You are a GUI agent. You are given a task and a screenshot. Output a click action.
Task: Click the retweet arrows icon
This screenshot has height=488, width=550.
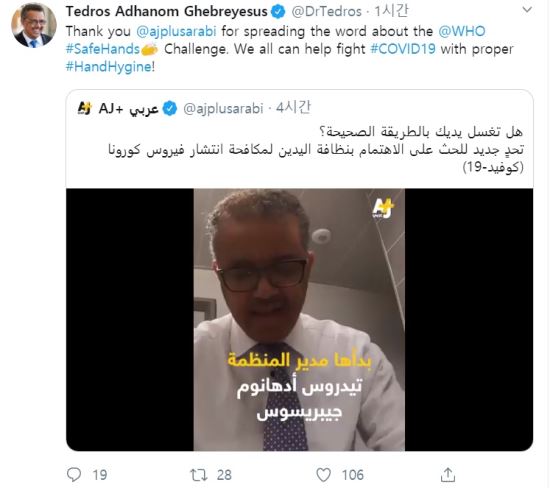pos(199,475)
